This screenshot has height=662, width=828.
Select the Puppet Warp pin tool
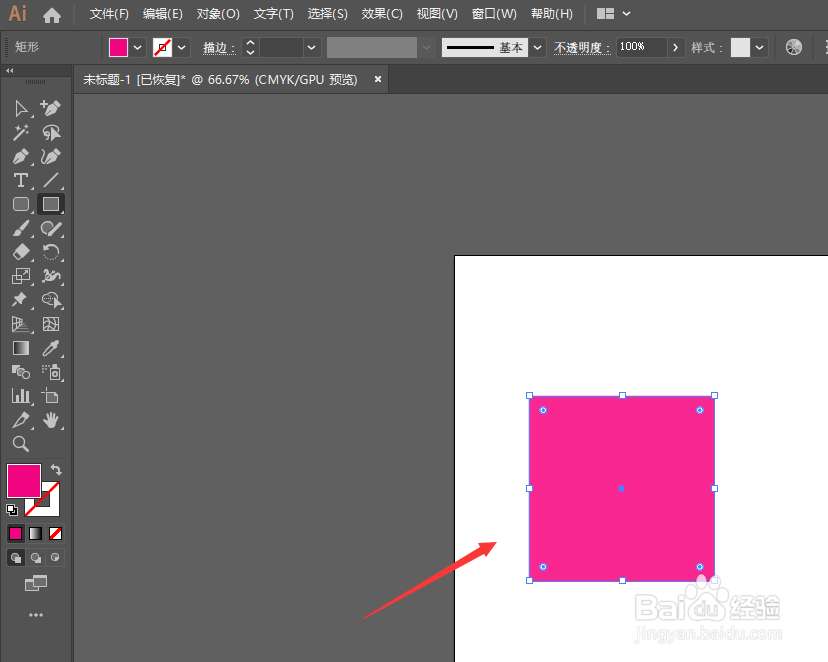pyautogui.click(x=21, y=300)
